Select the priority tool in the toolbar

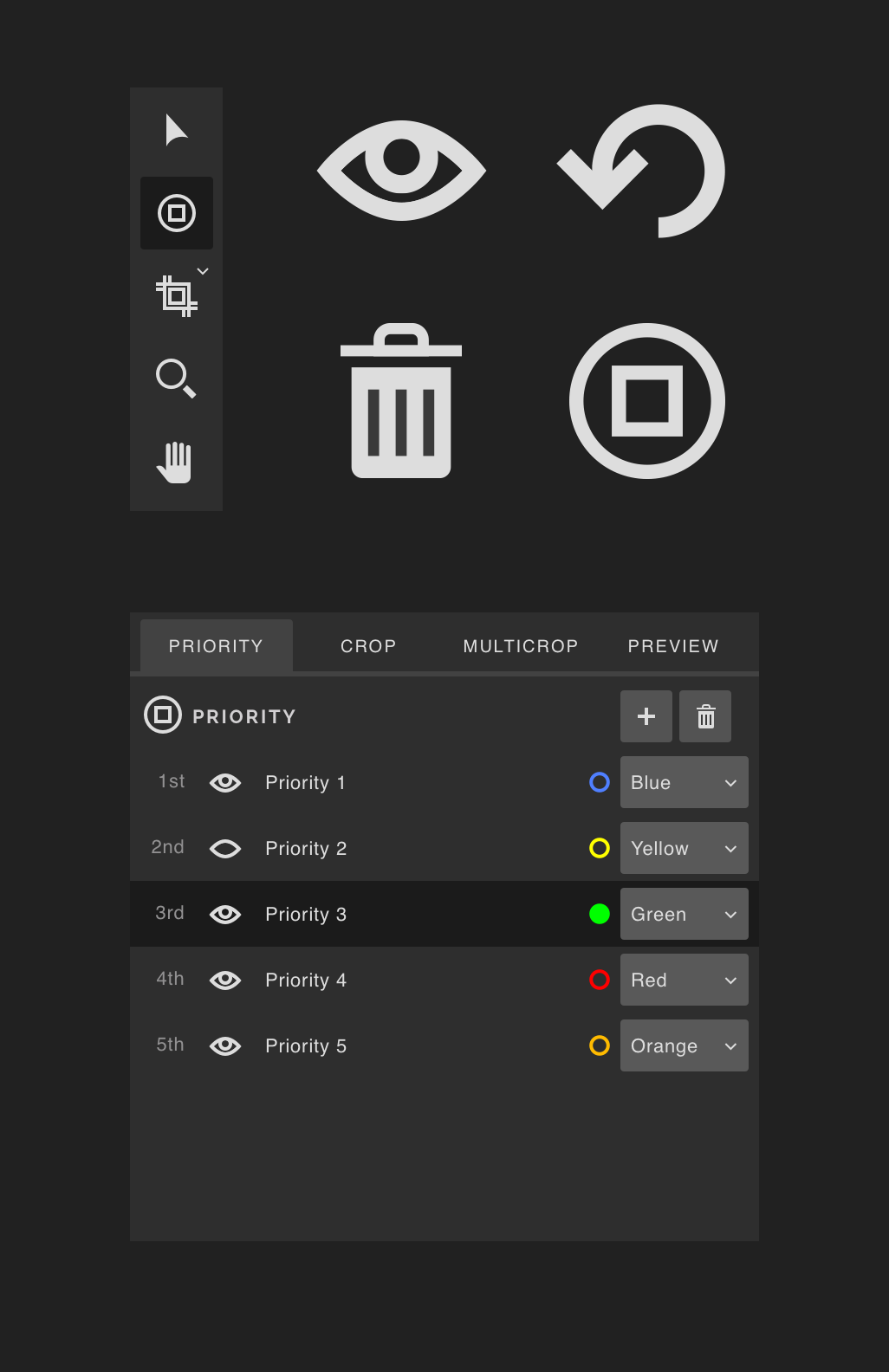[177, 213]
